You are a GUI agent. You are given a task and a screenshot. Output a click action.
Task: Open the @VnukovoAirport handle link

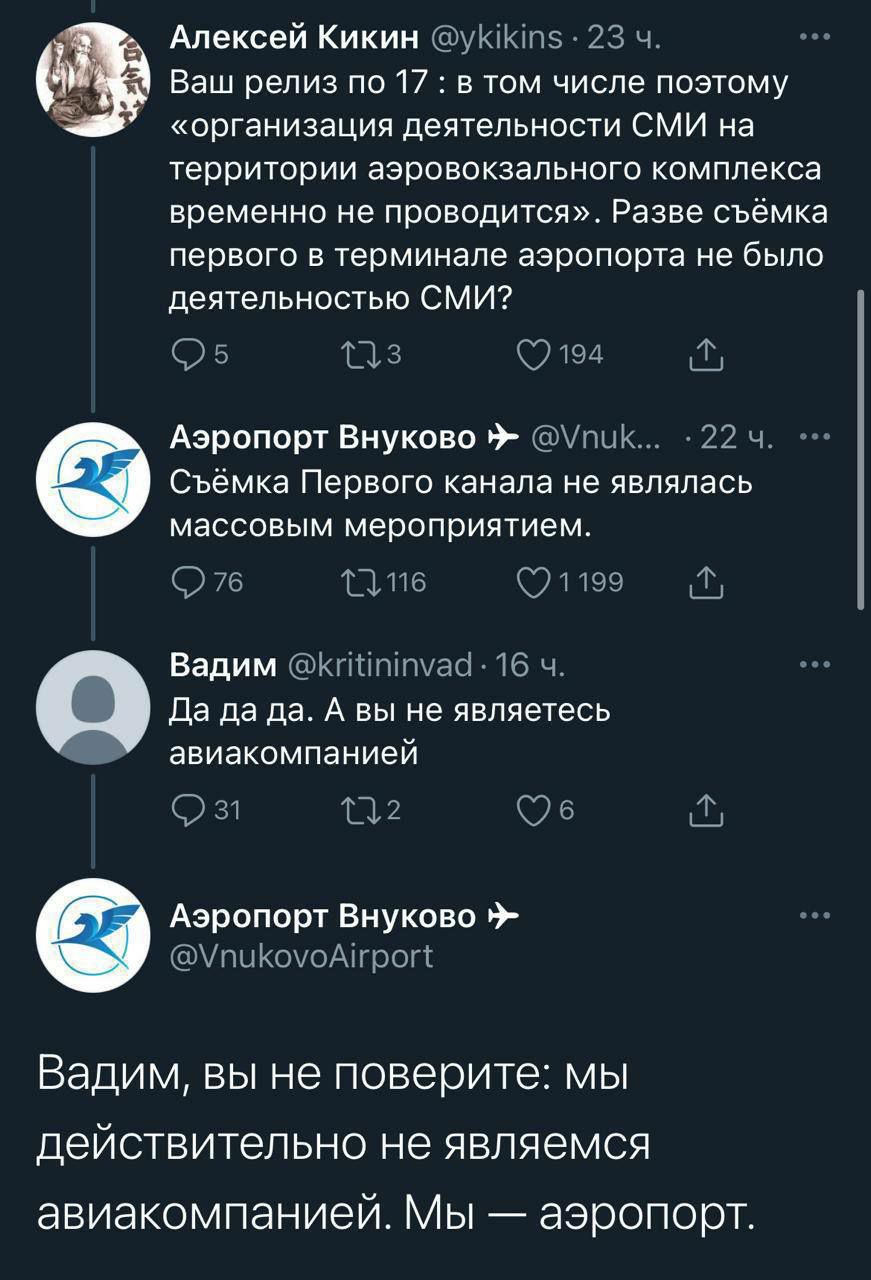[303, 957]
